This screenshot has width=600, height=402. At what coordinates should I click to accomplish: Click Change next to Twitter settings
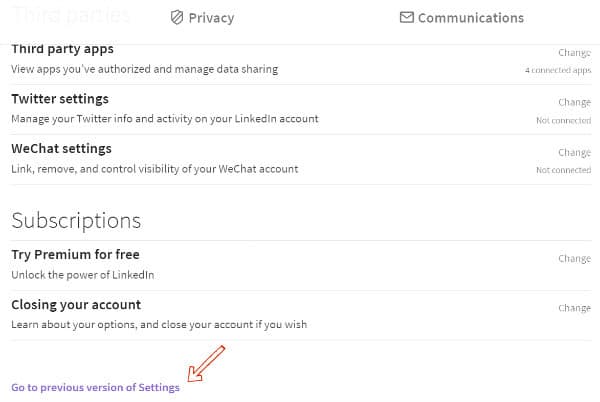(574, 102)
